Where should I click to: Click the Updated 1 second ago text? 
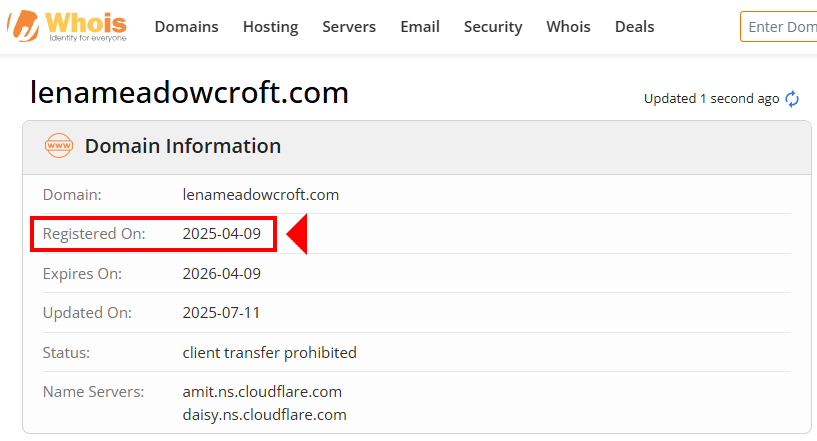coord(711,99)
